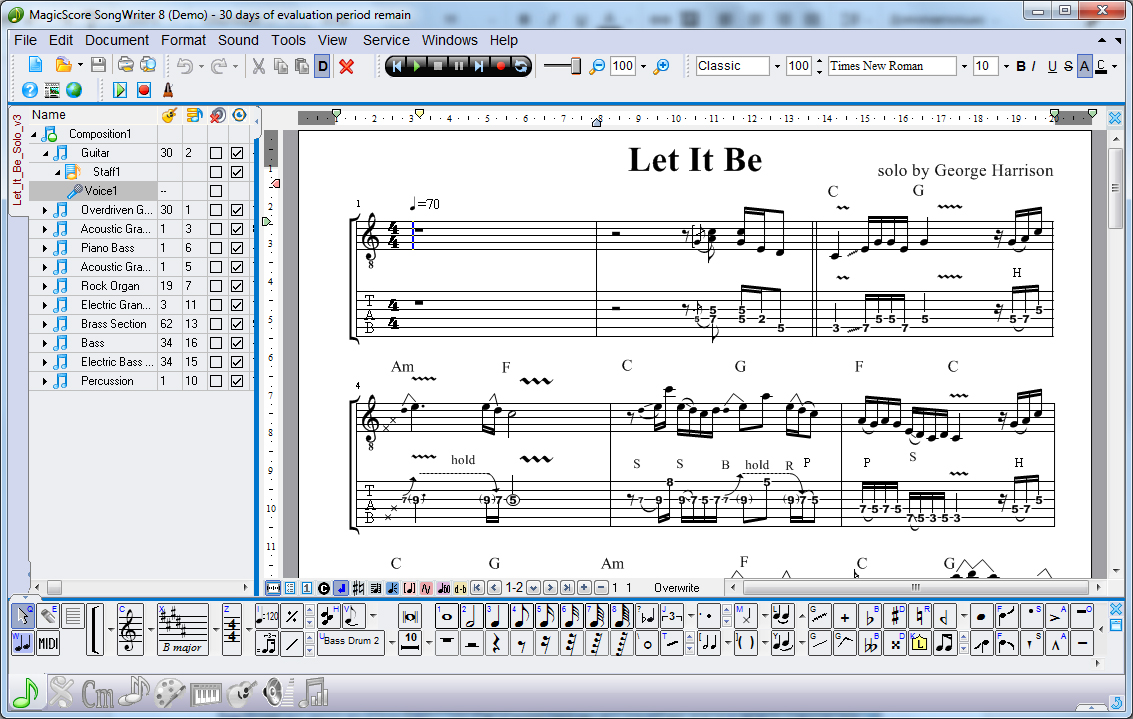Uncheck the second checkbox for Brass Section

pos(237,324)
